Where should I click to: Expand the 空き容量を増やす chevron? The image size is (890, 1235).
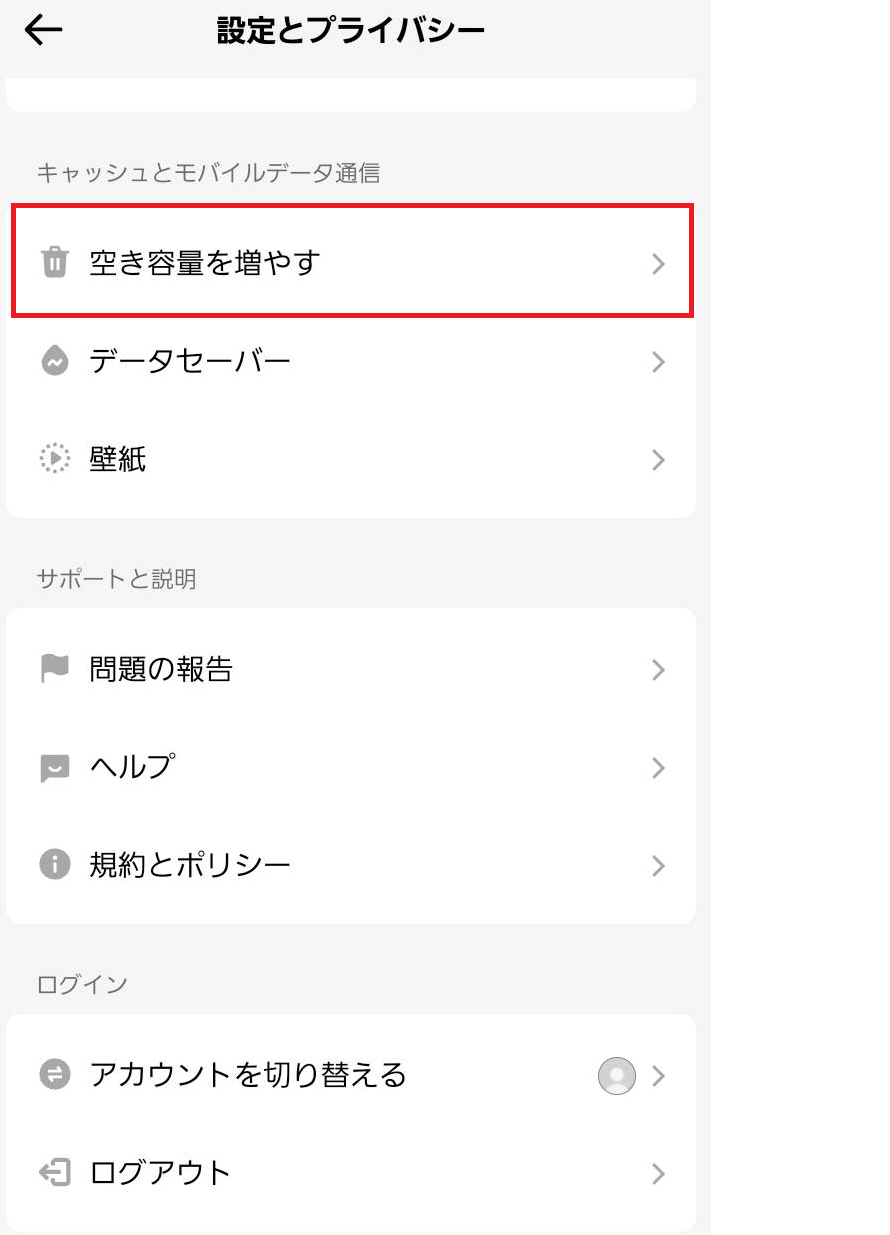(x=658, y=264)
